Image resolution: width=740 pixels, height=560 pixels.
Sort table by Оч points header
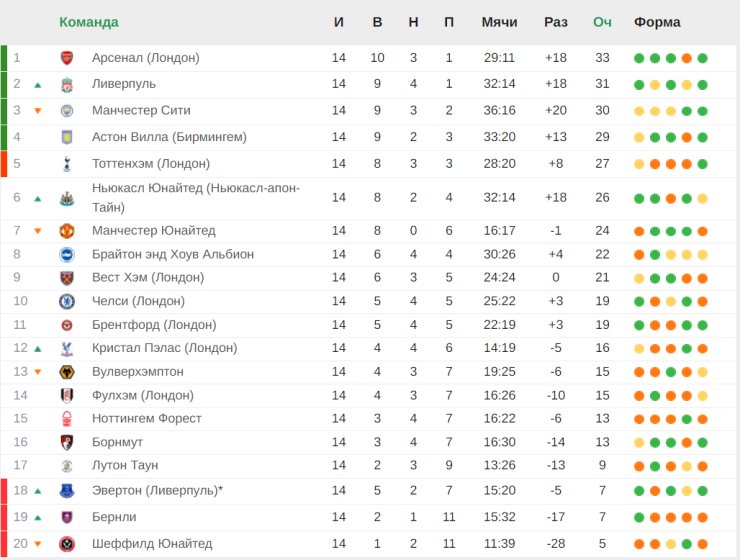(x=602, y=22)
